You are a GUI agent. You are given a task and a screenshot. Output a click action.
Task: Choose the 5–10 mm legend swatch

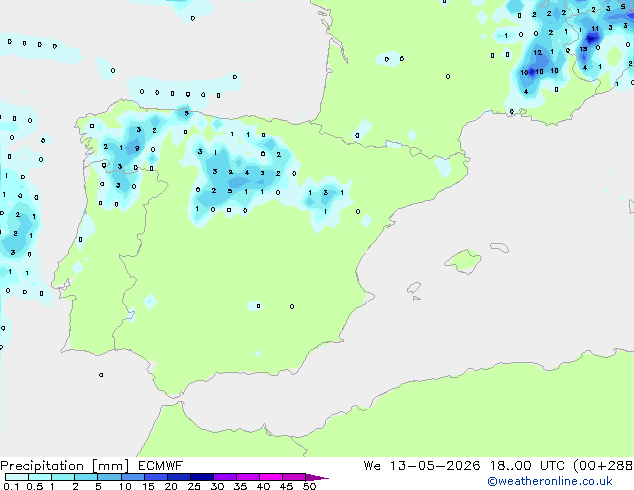(109, 477)
